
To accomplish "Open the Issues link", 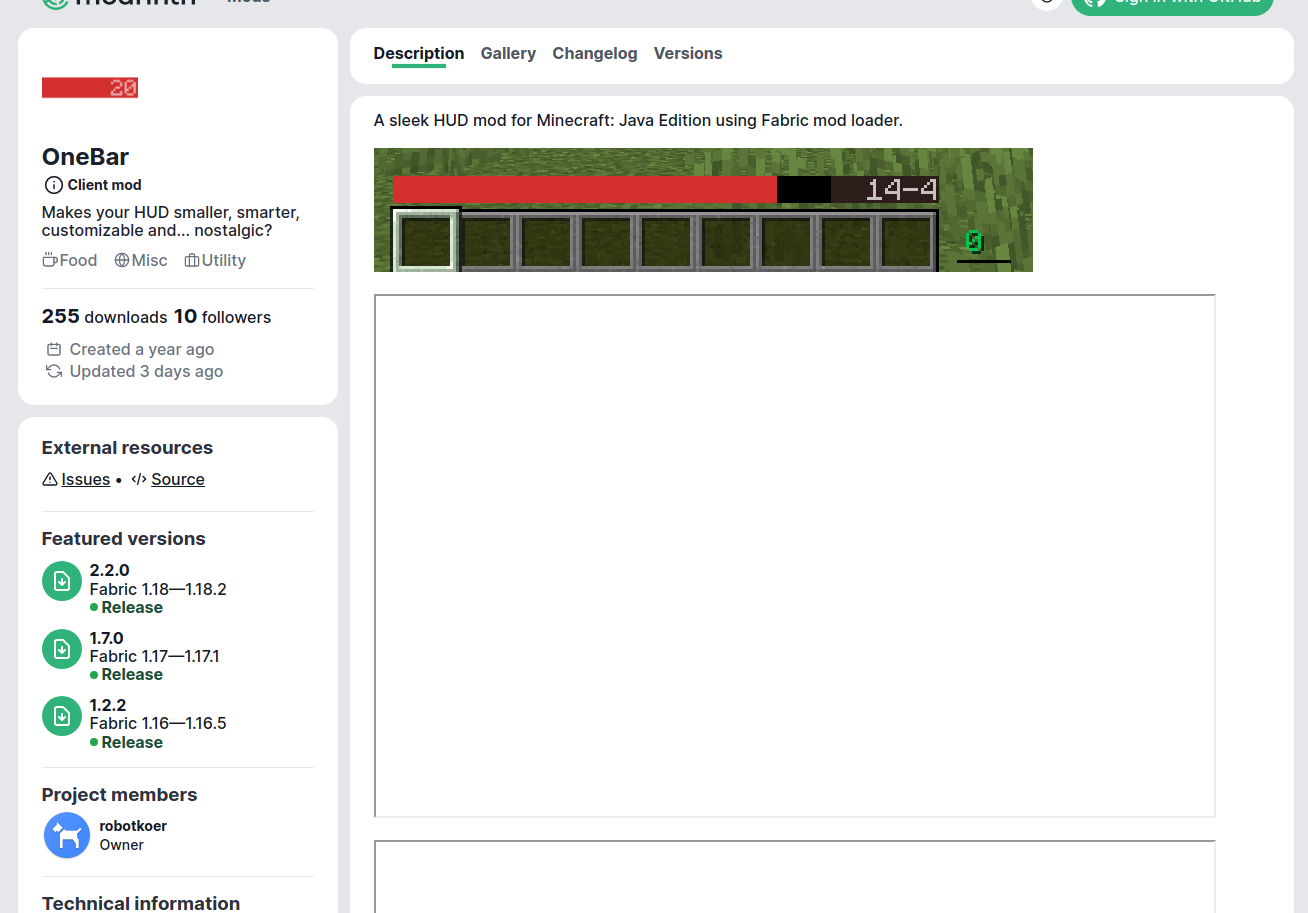I will pyautogui.click(x=85, y=479).
